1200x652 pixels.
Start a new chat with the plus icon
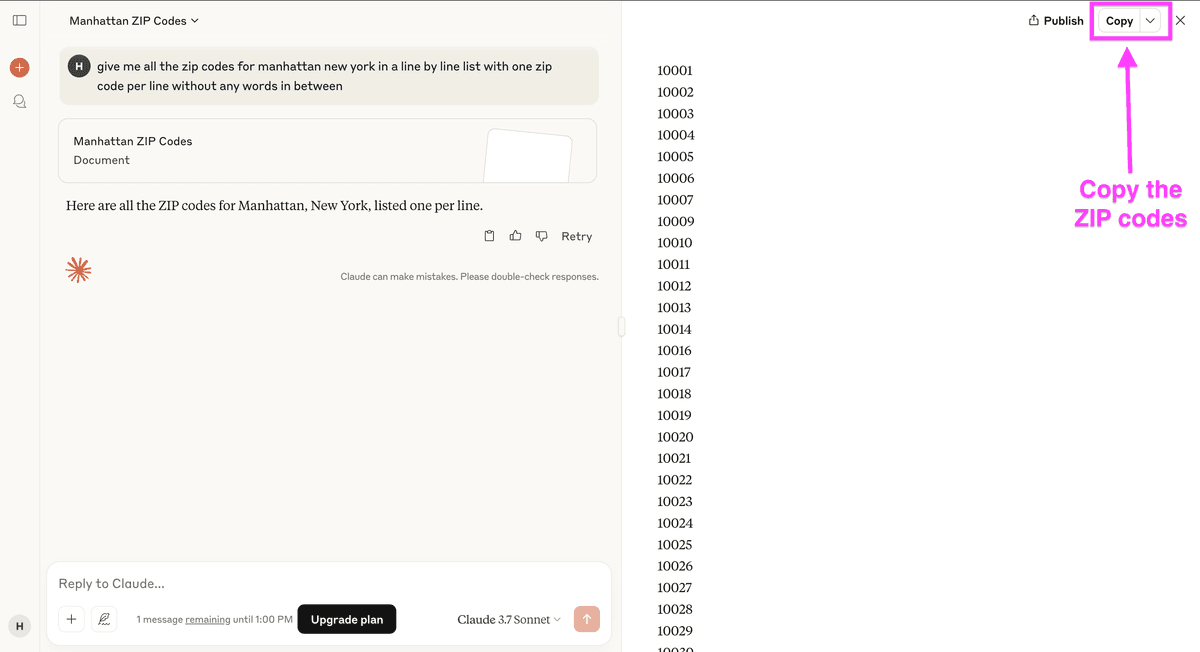[19, 68]
